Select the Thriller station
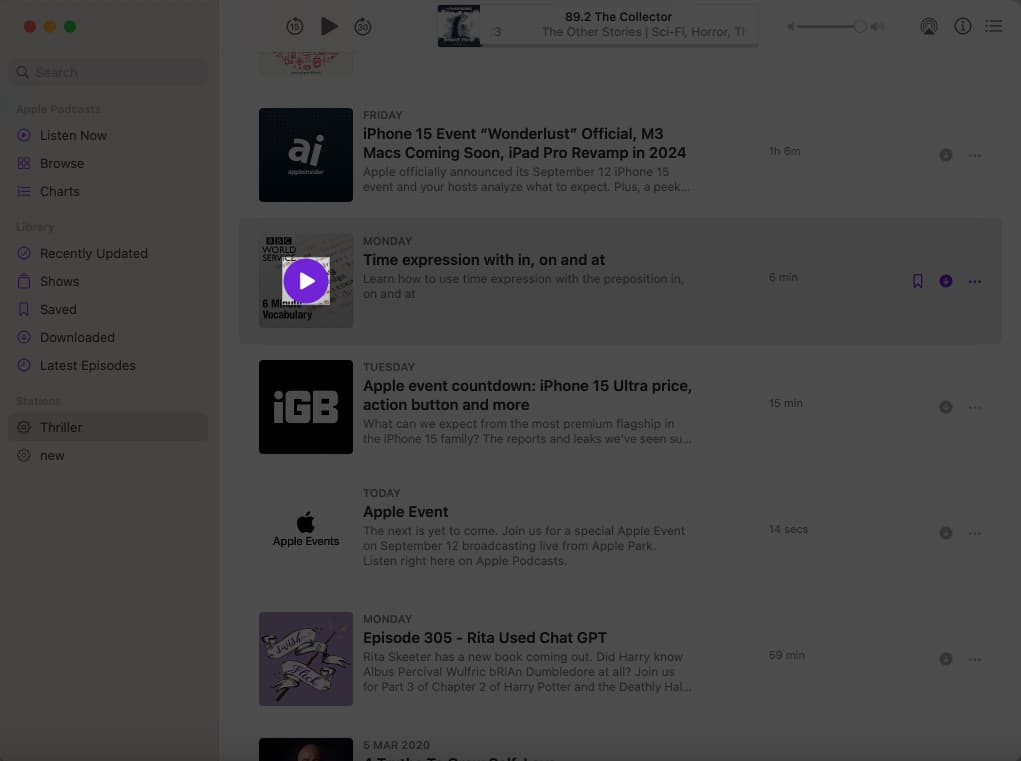Screen dimensions: 1021x761 [x=108, y=427]
